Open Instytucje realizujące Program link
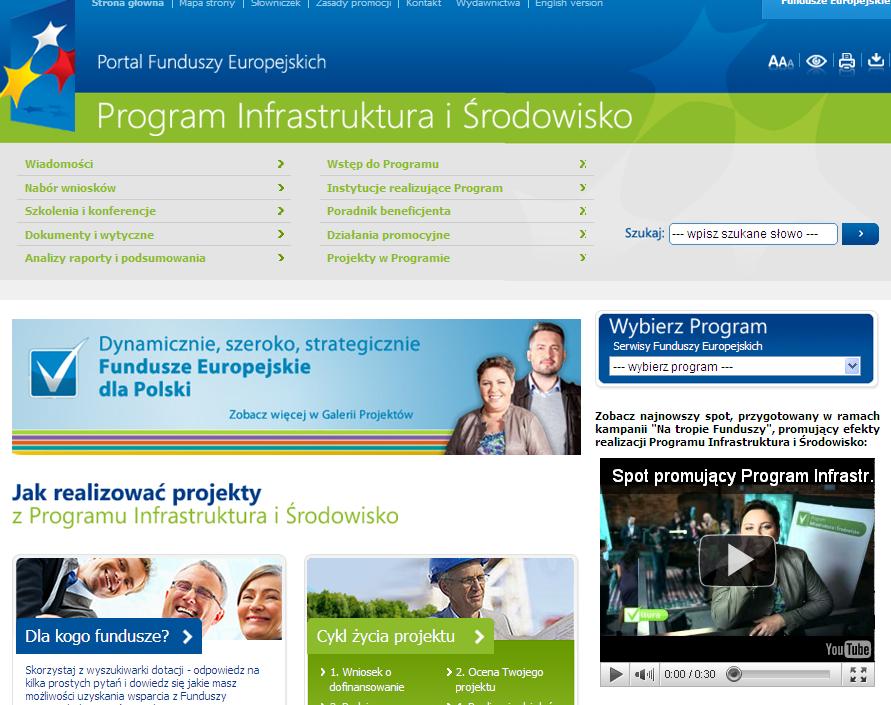 (x=415, y=188)
